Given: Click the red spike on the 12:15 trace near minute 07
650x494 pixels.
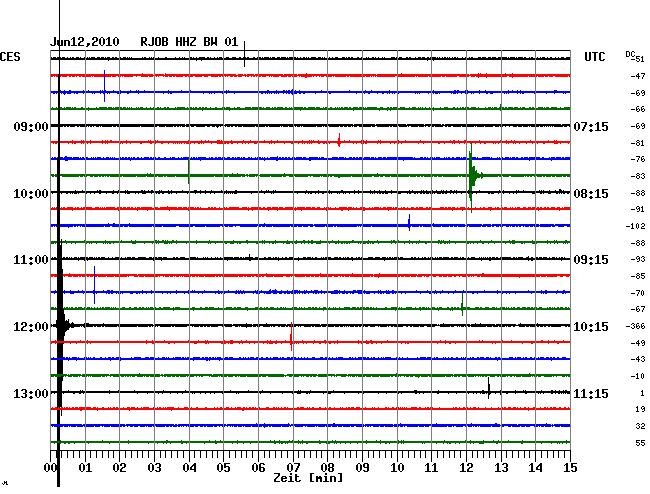Looking at the screenshot, I should click(291, 337).
